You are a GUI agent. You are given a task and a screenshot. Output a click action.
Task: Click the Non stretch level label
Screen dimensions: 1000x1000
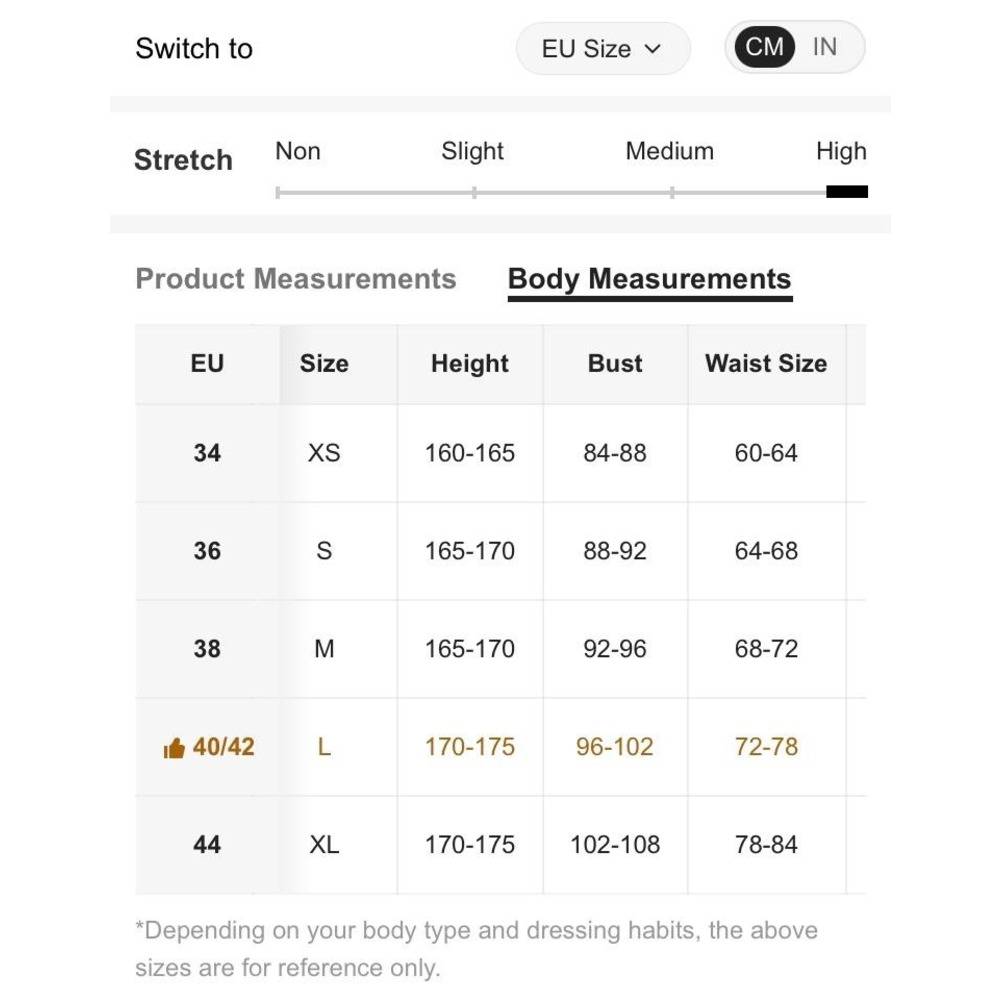pos(298,152)
